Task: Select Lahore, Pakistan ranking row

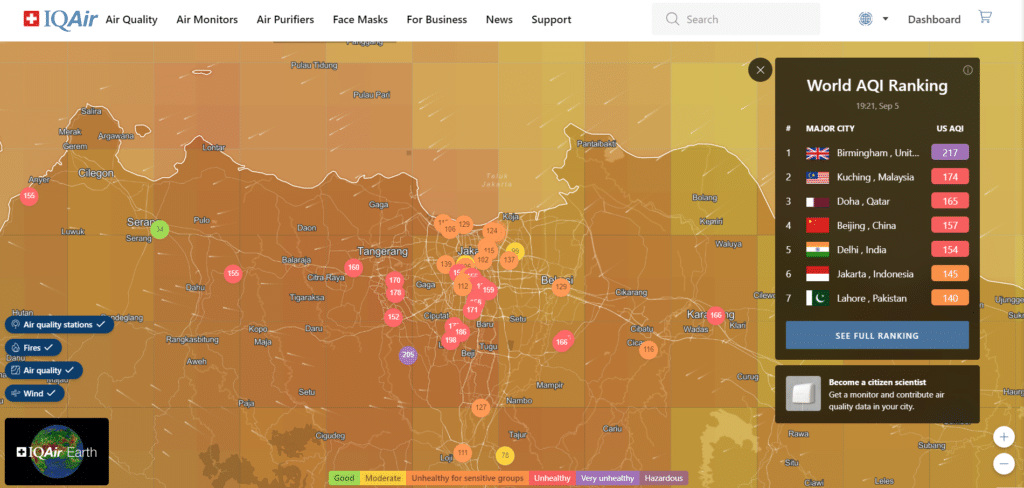Action: pyautogui.click(x=877, y=299)
